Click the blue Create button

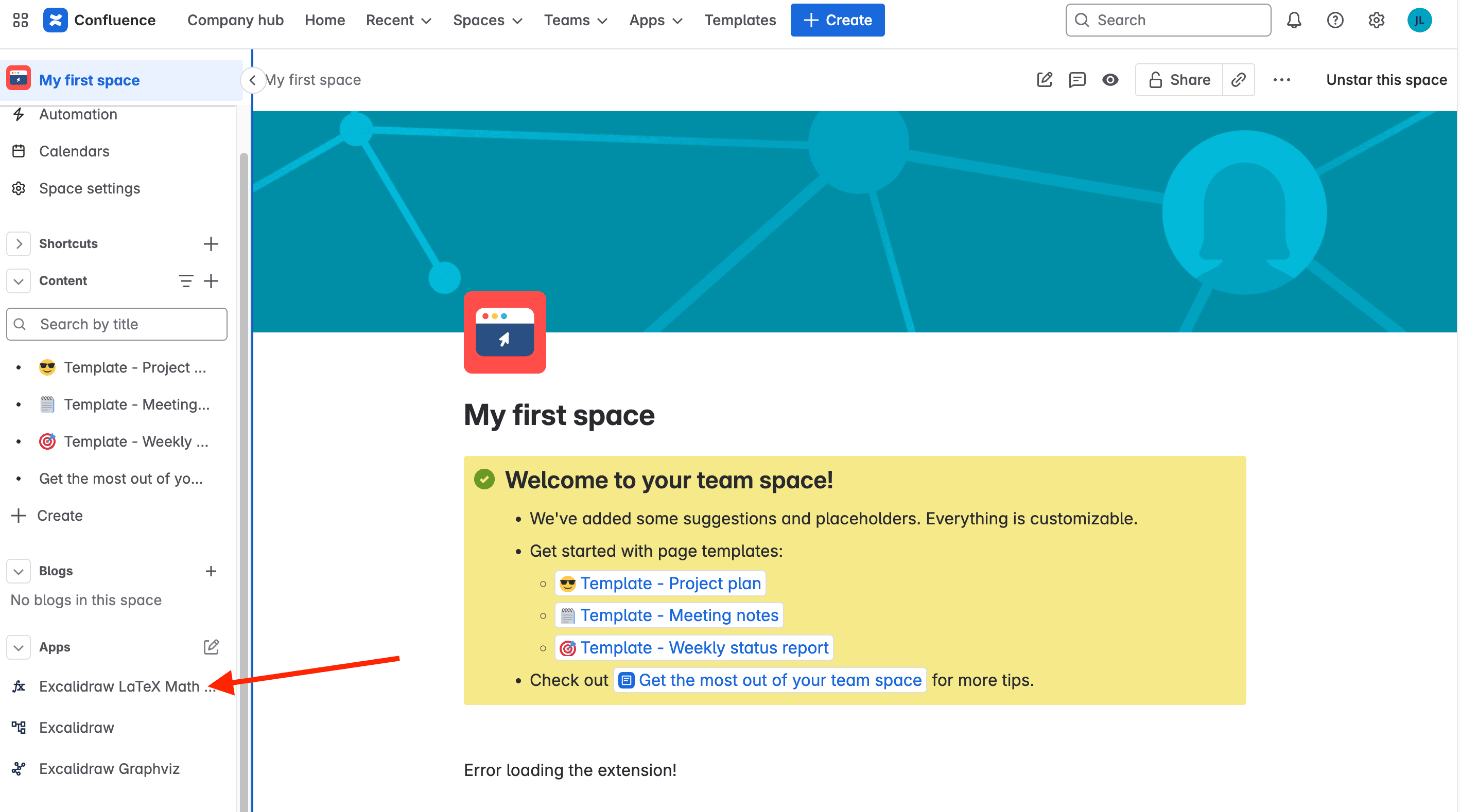click(x=837, y=21)
